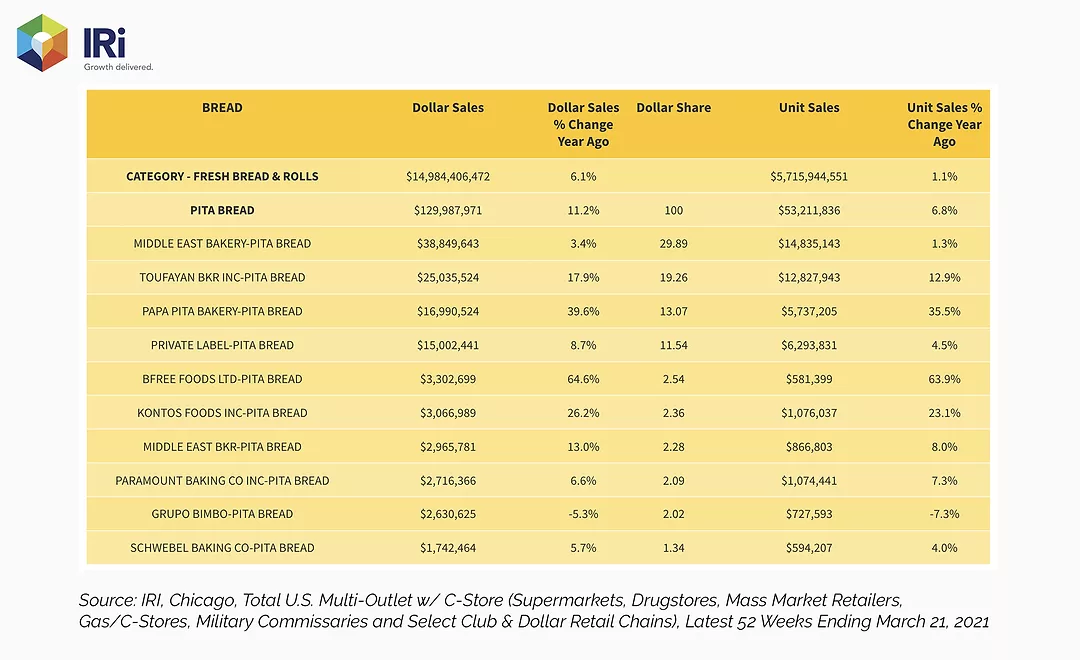Click 'Latest 52 Weeks Ending March 21, 2021' text

click(837, 621)
